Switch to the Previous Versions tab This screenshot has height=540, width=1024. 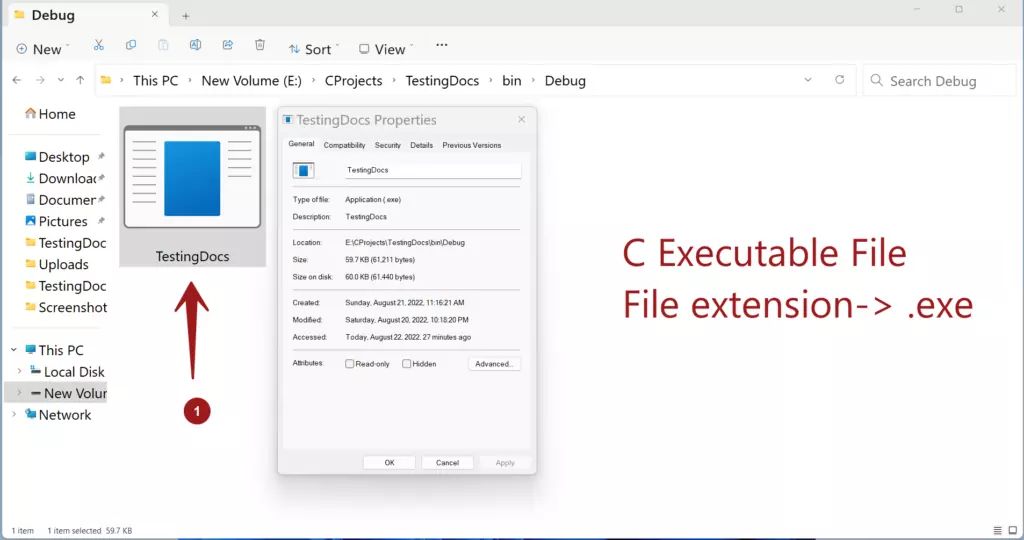pyautogui.click(x=472, y=145)
